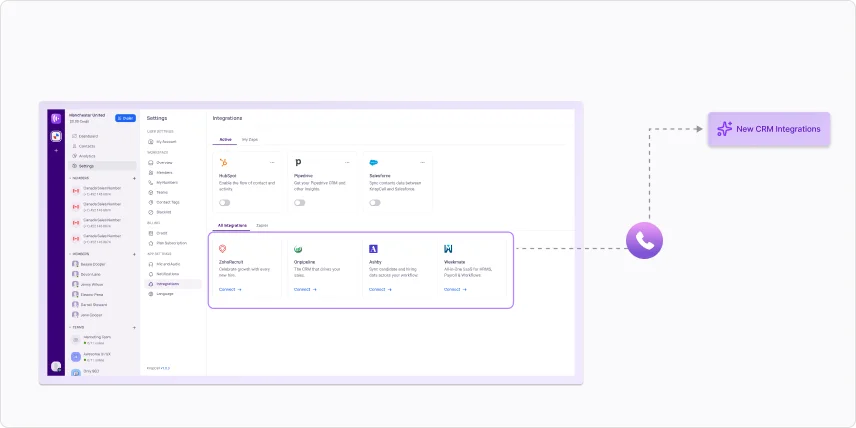Screen dimensions: 856x428
Task: Open the Salesforce card three-dot menu
Action: pos(423,162)
